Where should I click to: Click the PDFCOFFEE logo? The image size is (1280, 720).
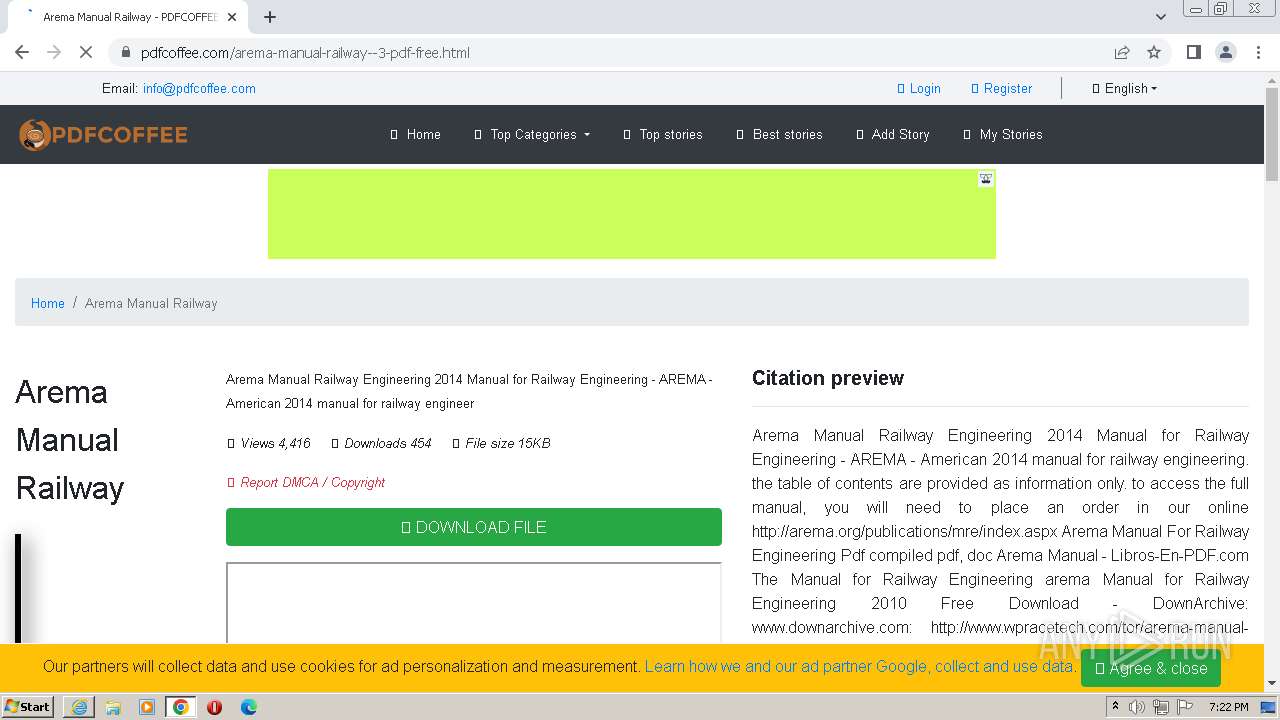click(x=103, y=134)
